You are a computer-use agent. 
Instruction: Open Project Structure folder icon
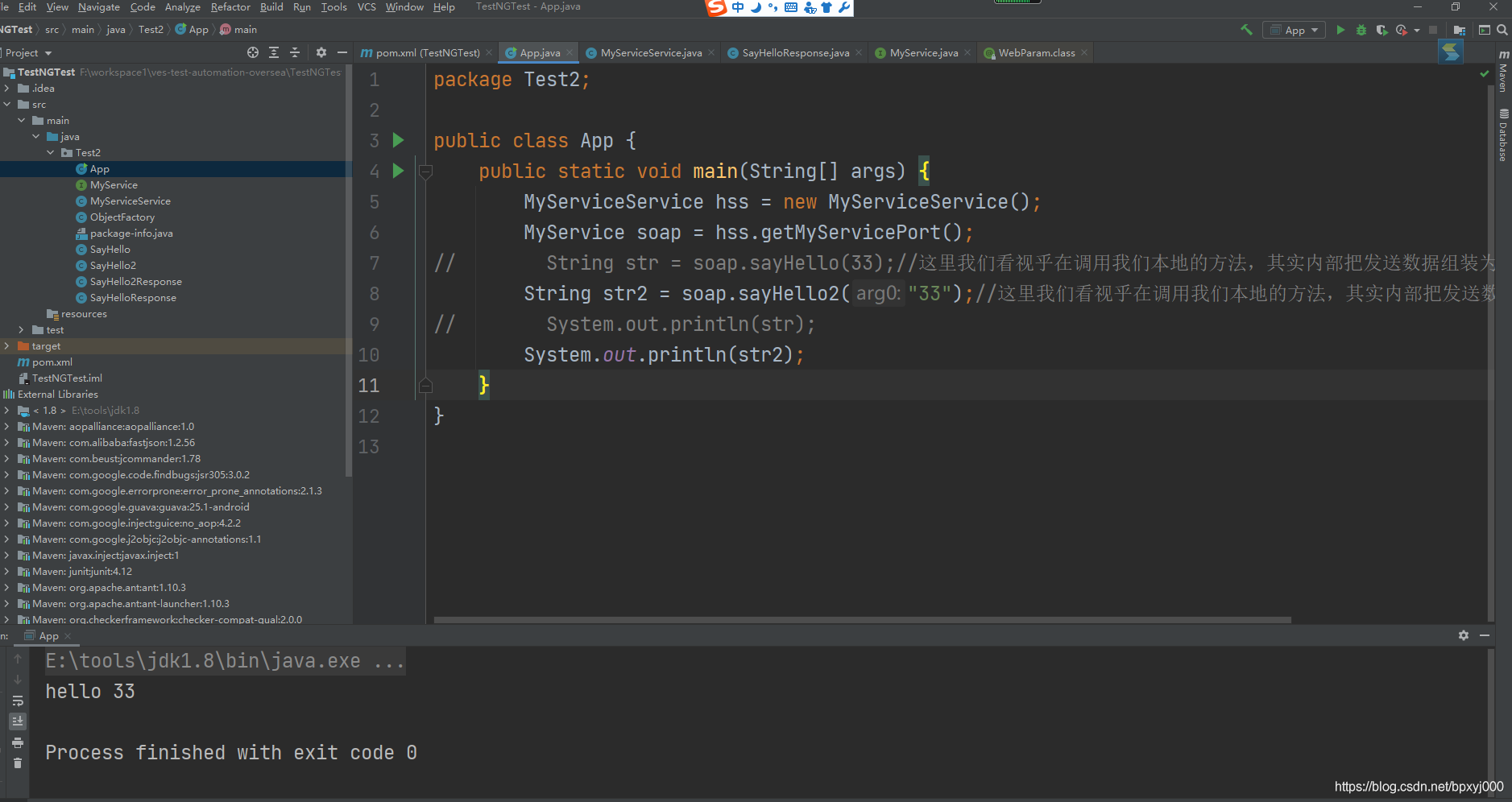[x=1460, y=30]
